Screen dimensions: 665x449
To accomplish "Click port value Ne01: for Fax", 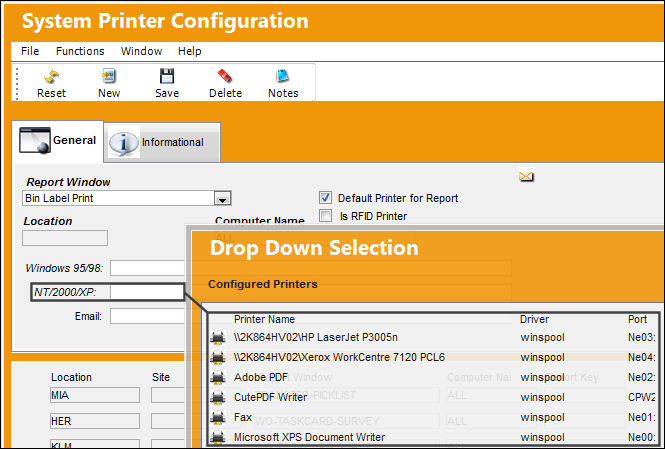I will pos(641,417).
